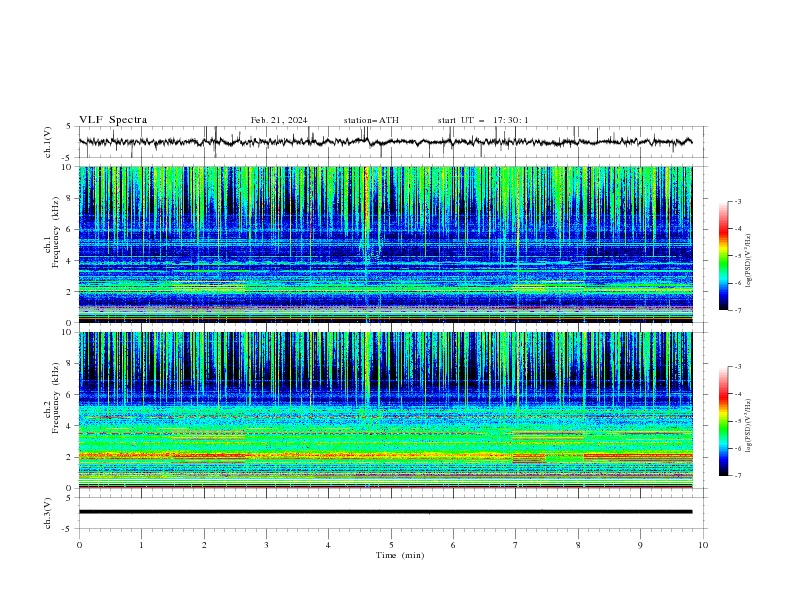Click the time axis tick label "3"
Screen dimensions: 792x612
[266, 545]
